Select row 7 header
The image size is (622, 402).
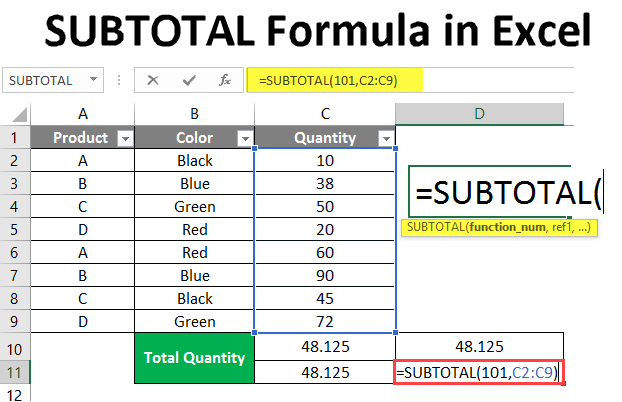(x=15, y=276)
